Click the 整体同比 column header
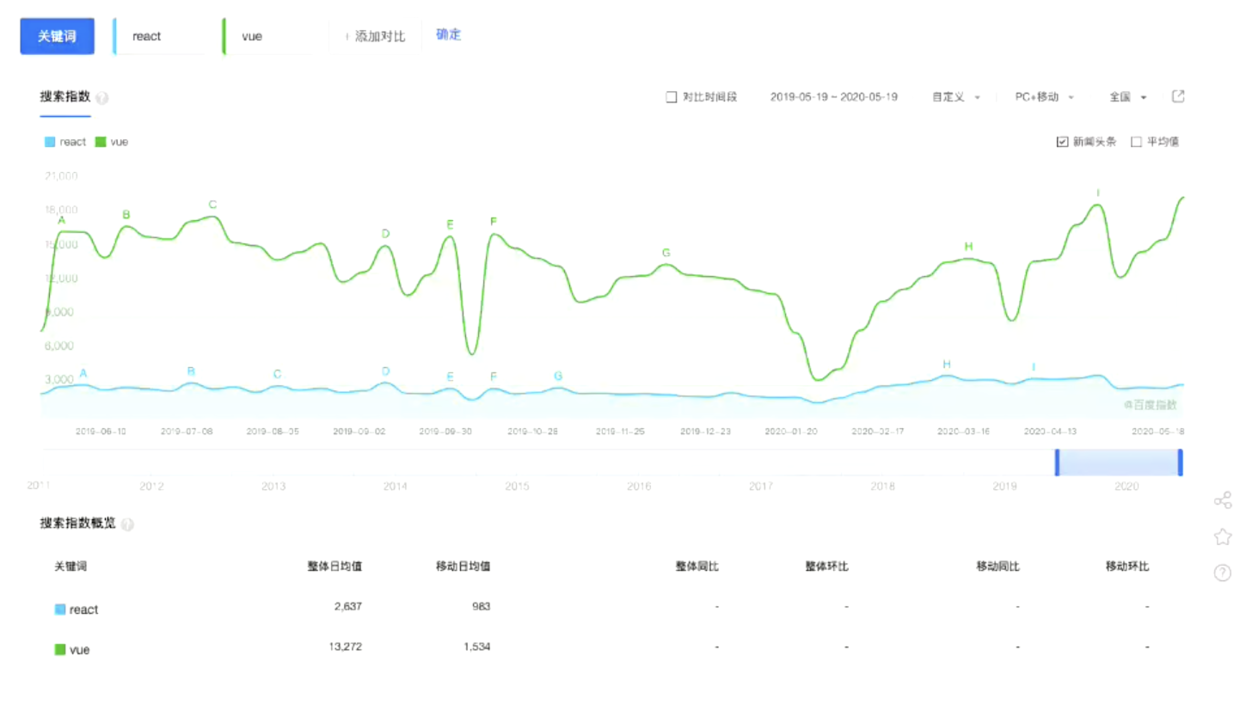This screenshot has width=1240, height=717. coord(697,567)
